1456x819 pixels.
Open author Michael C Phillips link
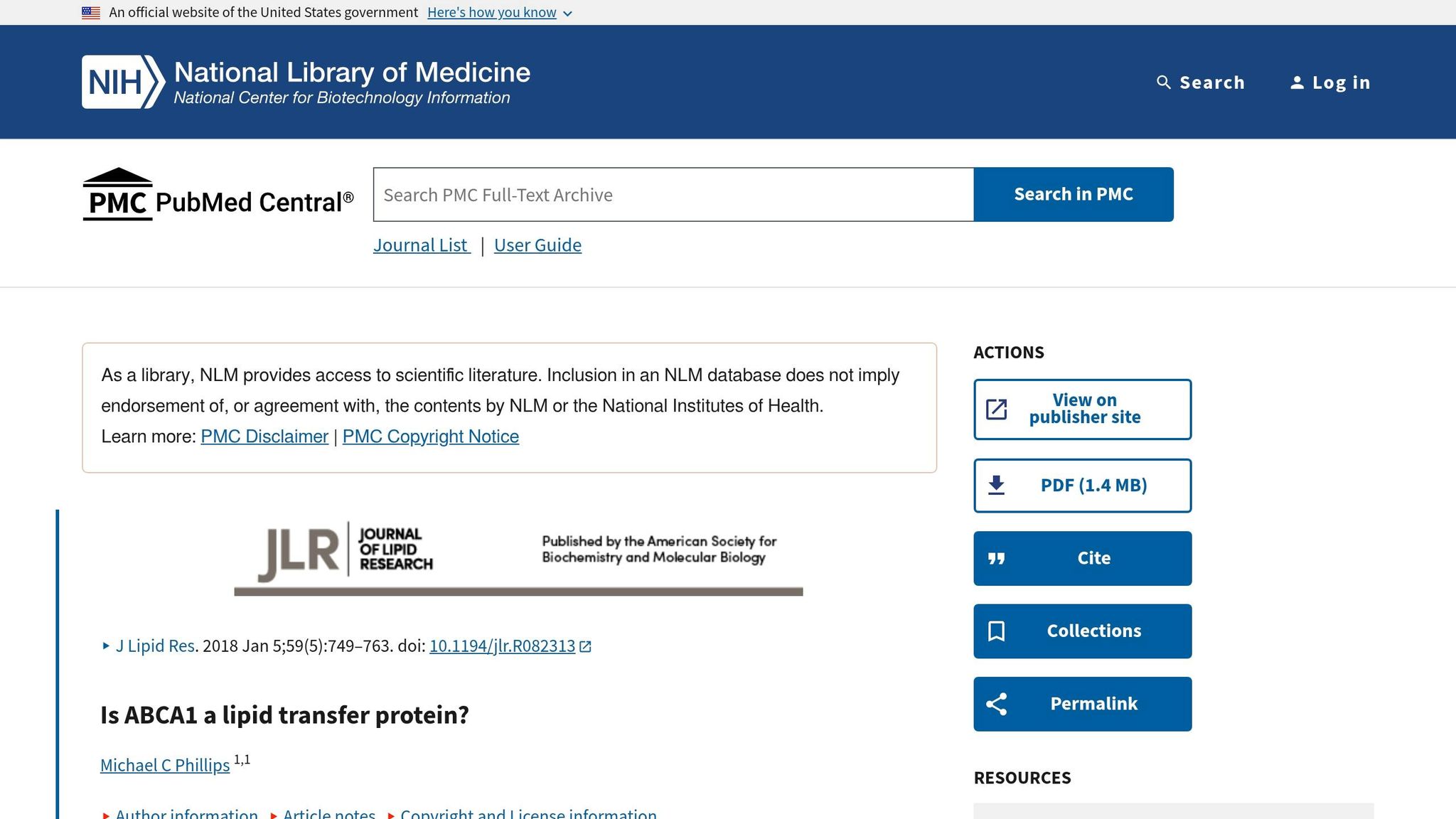click(165, 765)
